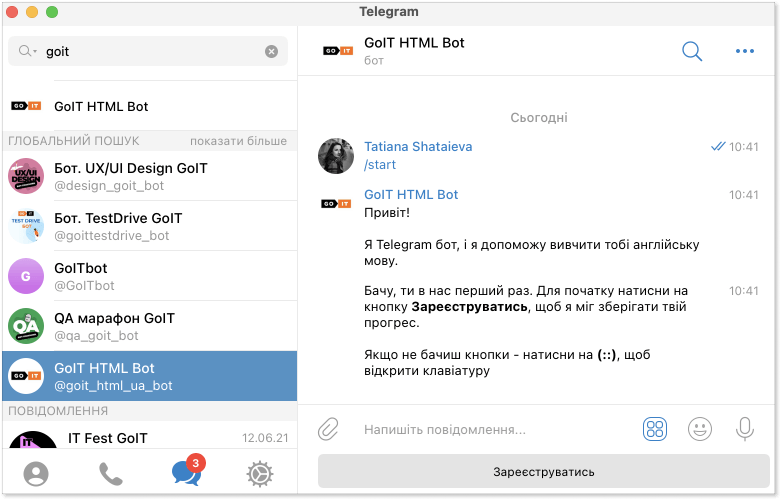Open the IT Fest GoIT message result
Image resolution: width=781 pixels, height=500 pixels.
[149, 435]
